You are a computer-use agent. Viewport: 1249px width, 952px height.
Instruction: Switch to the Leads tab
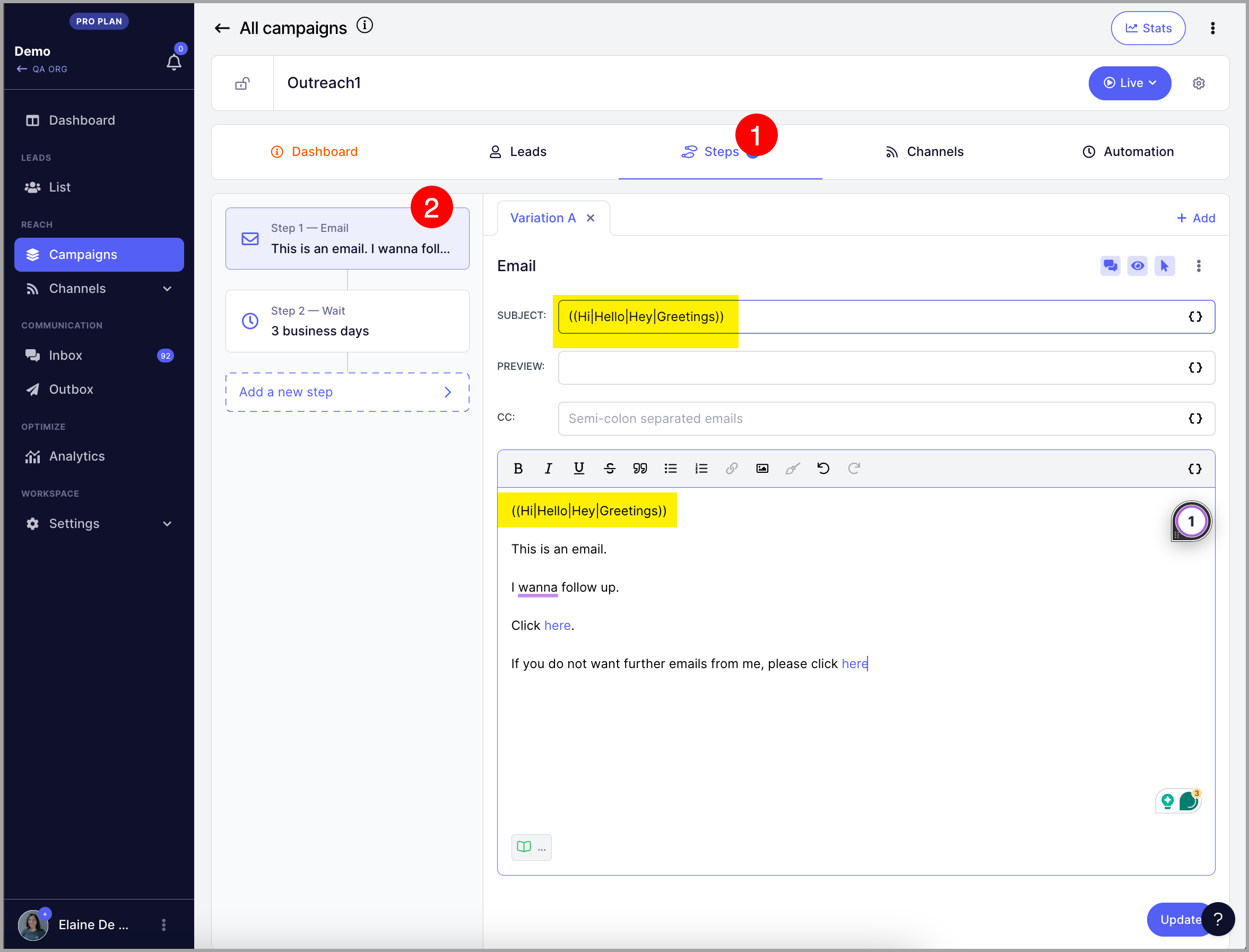tap(518, 152)
